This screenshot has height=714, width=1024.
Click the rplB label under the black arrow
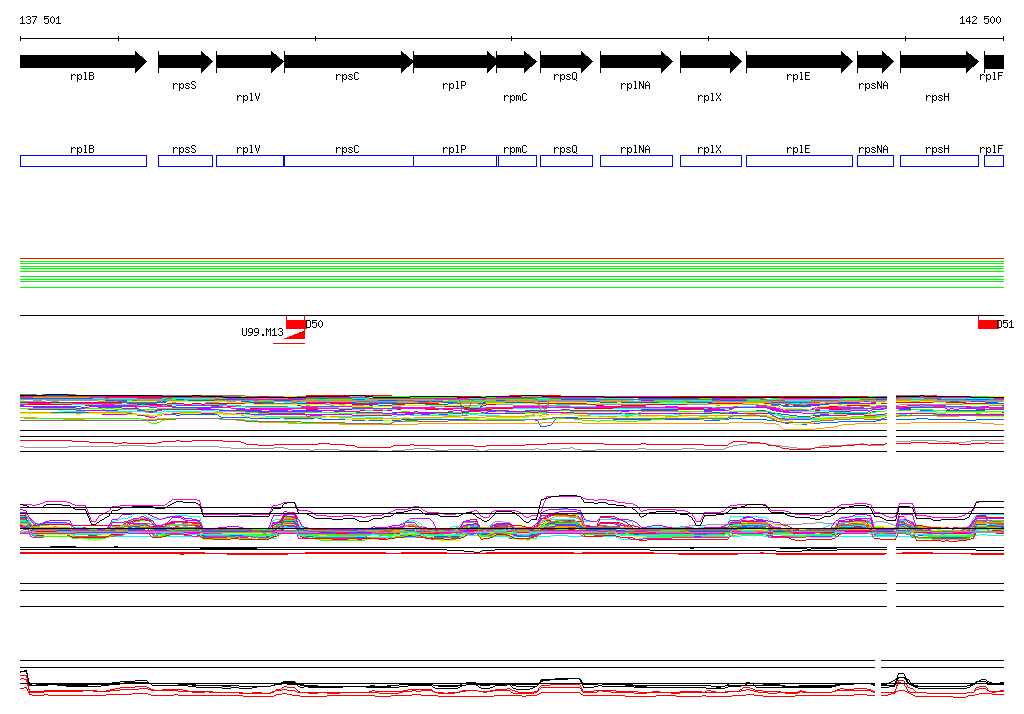82,76
